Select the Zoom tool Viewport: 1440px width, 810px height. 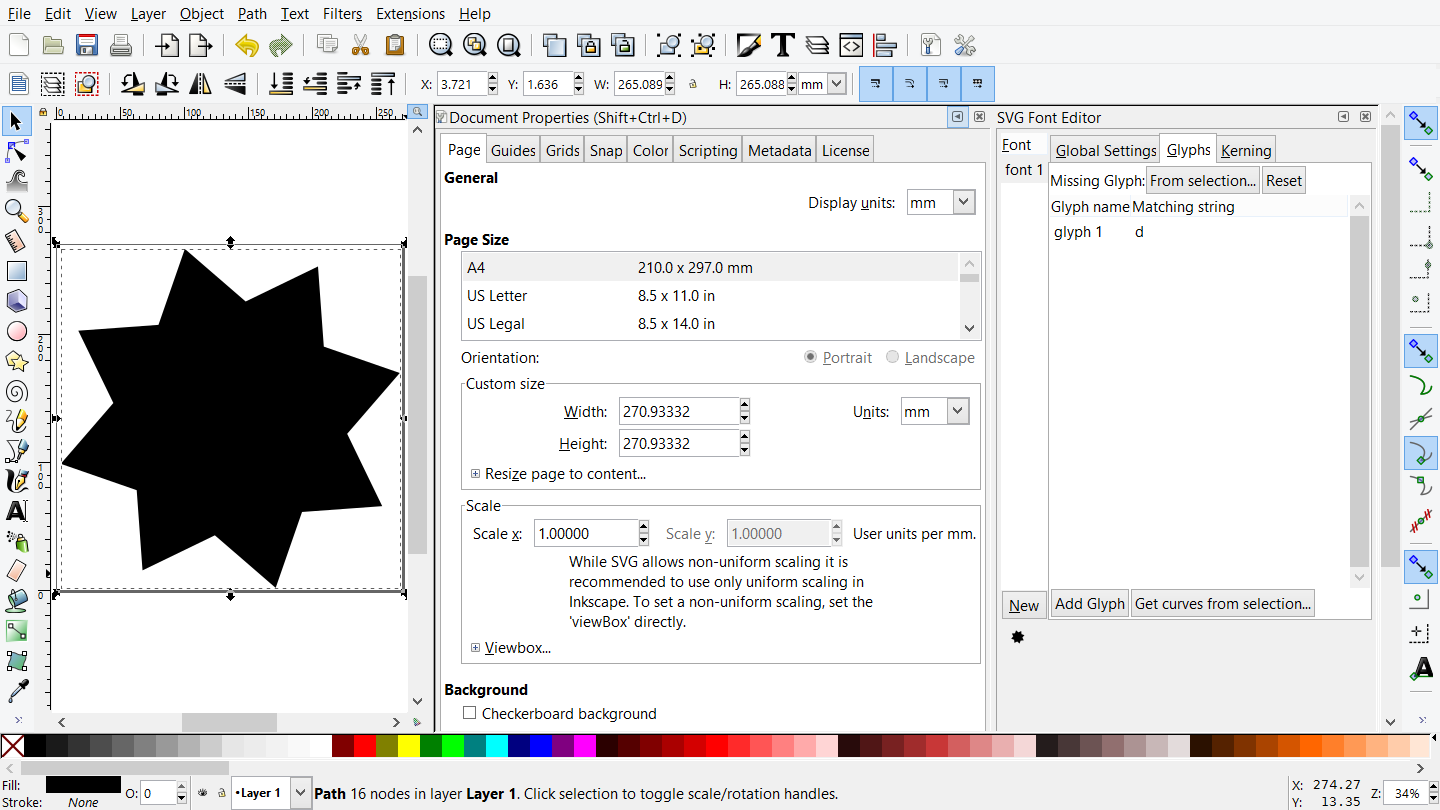(x=18, y=211)
